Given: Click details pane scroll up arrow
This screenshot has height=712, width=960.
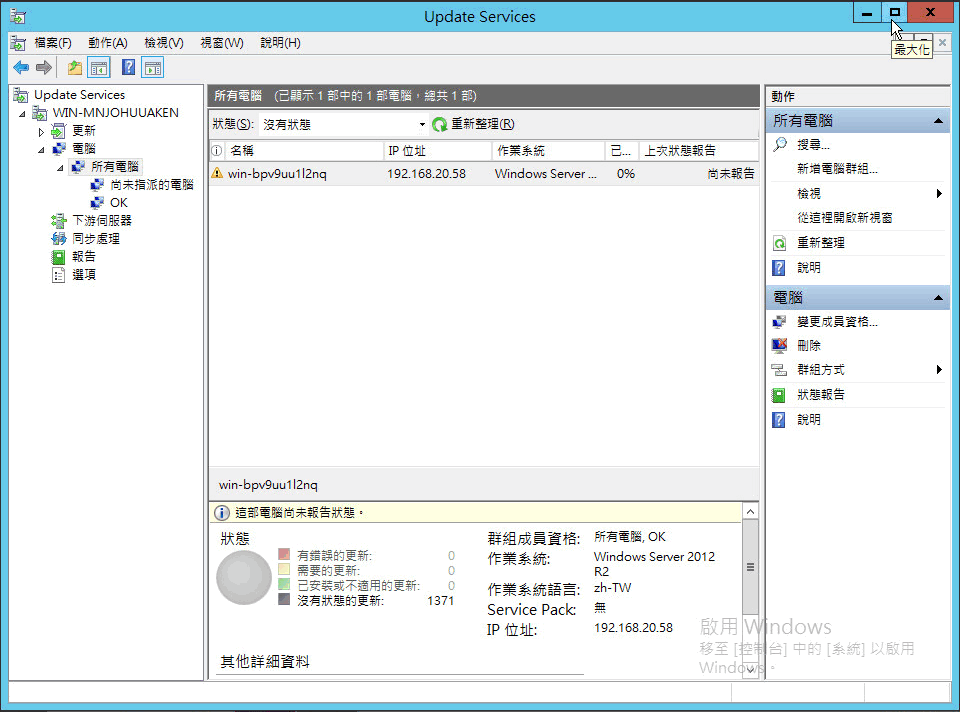Looking at the screenshot, I should coord(751,511).
